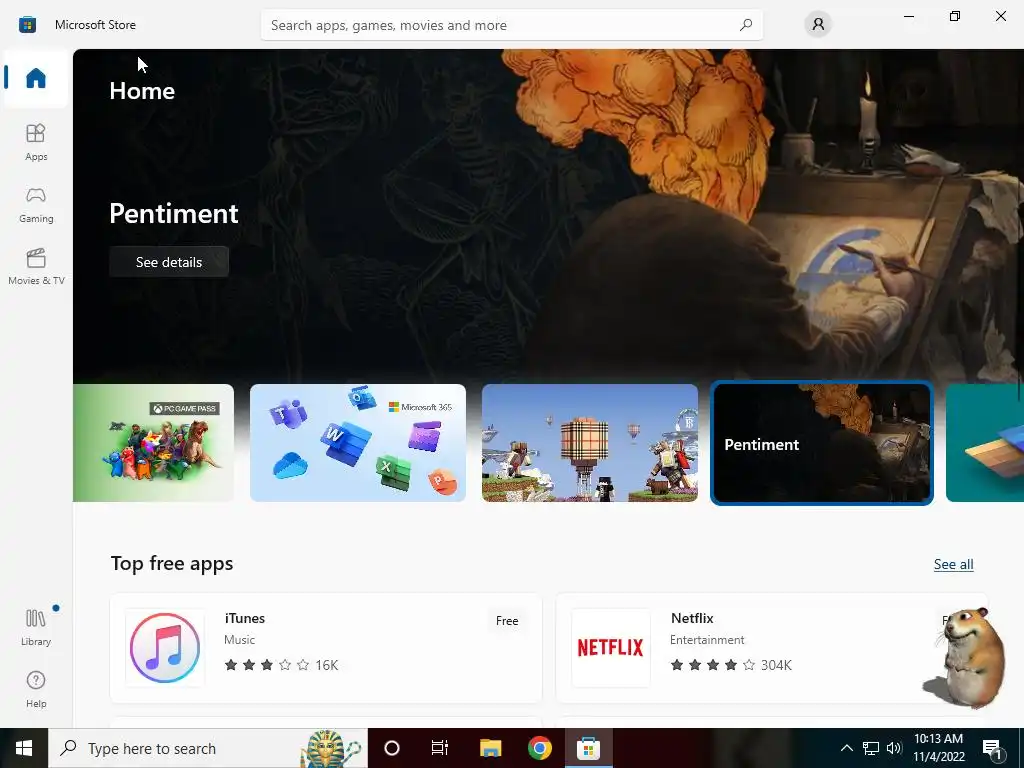Select Minecraft Burberry carousel thumbnail

tap(590, 443)
